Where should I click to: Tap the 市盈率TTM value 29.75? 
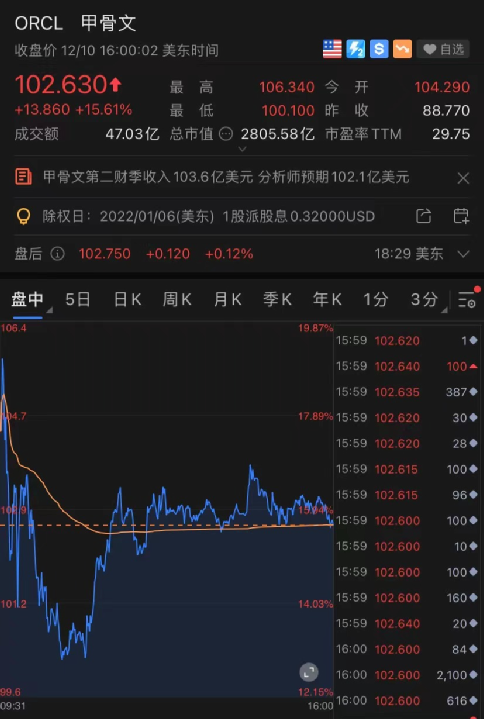(451, 134)
